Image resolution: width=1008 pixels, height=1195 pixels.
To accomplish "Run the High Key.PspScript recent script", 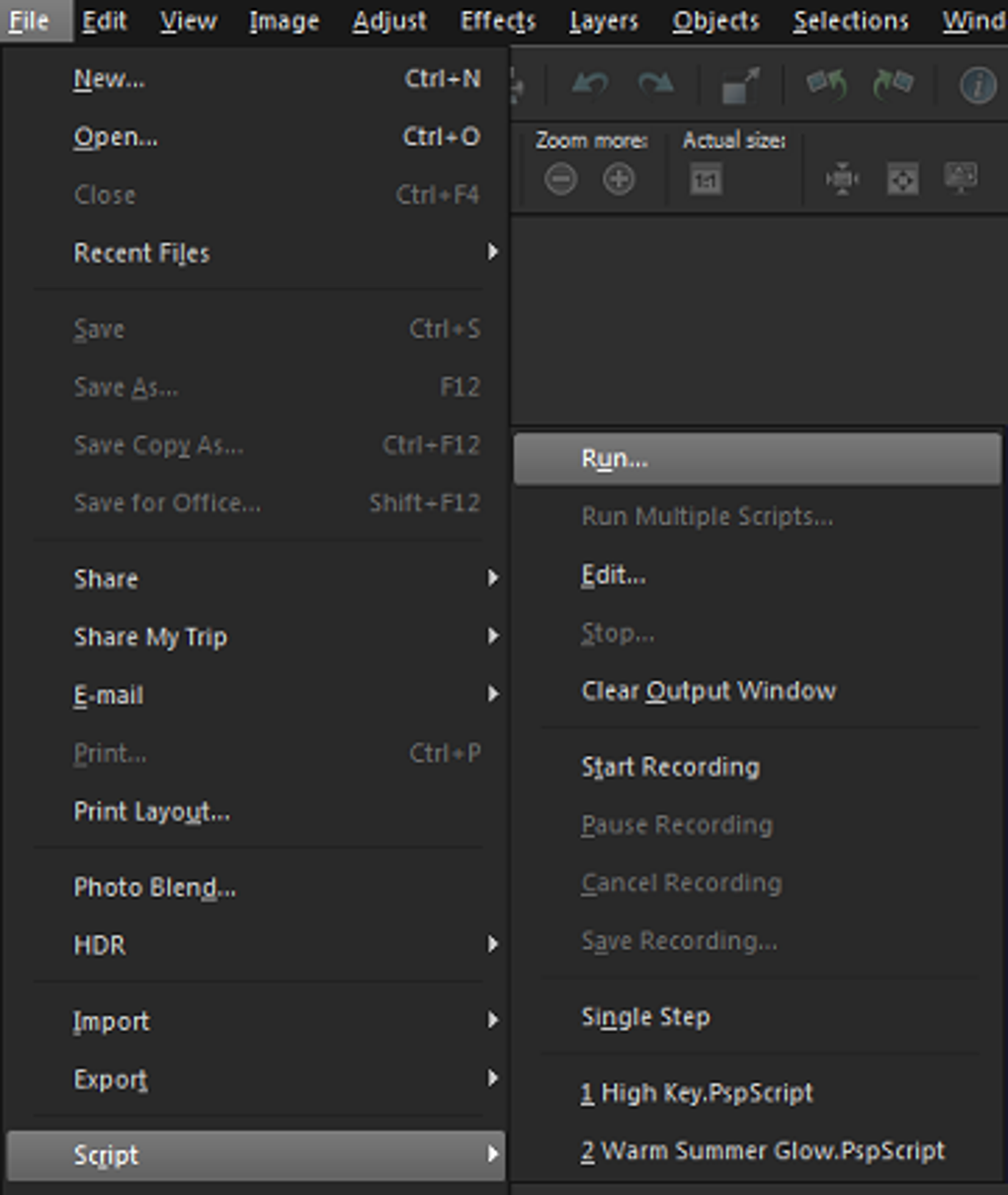I will (697, 1093).
